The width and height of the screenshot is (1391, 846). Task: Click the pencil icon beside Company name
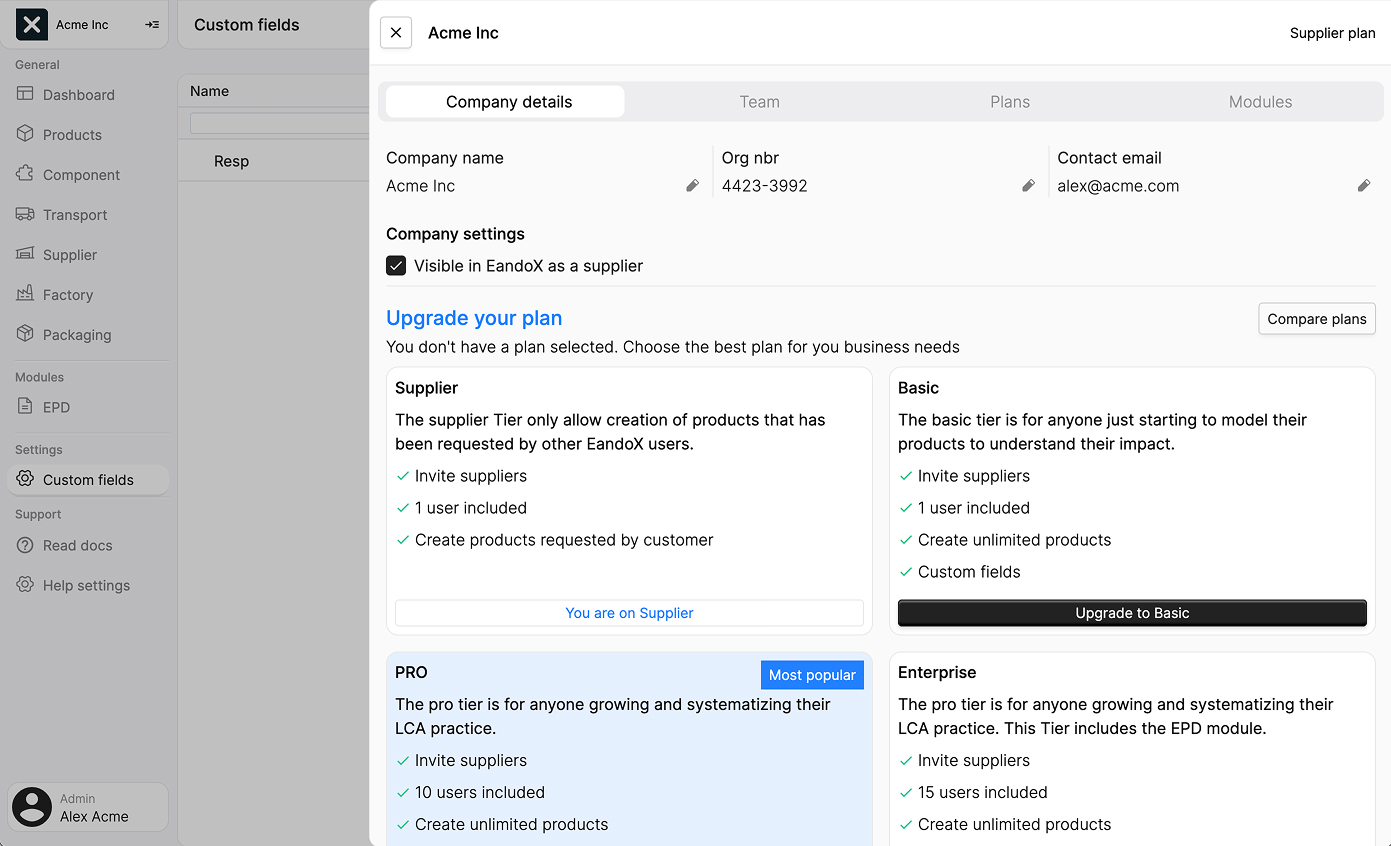coord(692,186)
